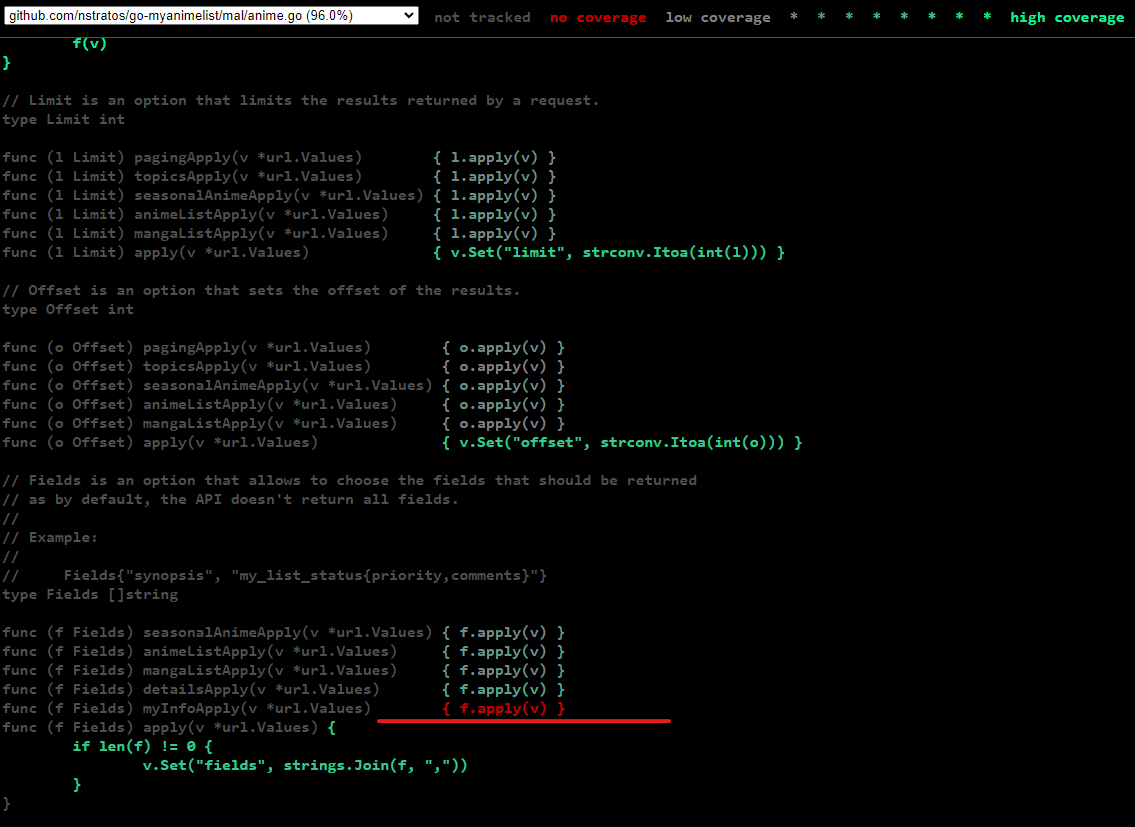Click the green 'high coverage' legend label
Viewport: 1135px width, 827px height.
(x=1067, y=17)
